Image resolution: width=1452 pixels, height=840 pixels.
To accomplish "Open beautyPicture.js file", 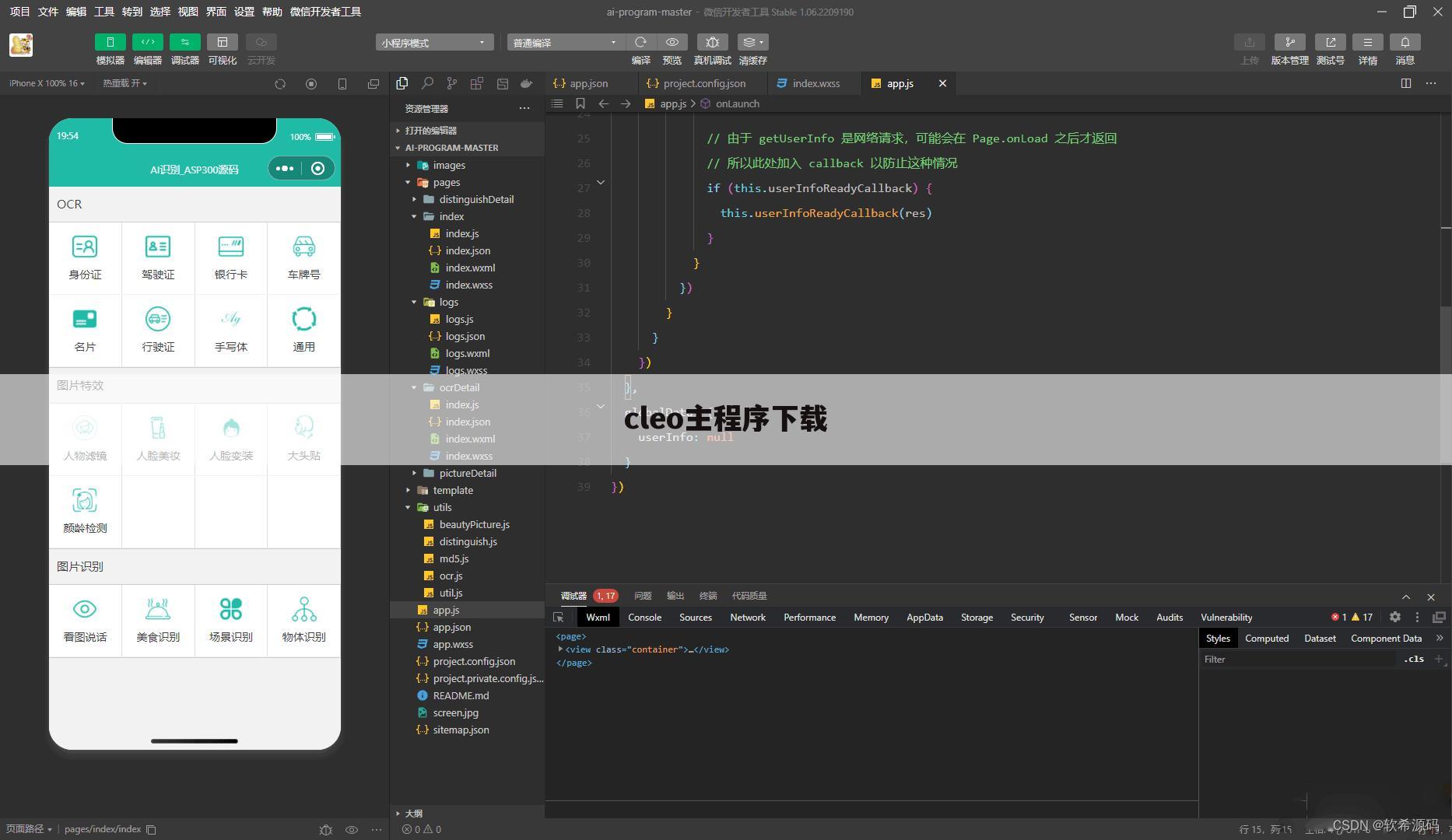I will click(467, 524).
